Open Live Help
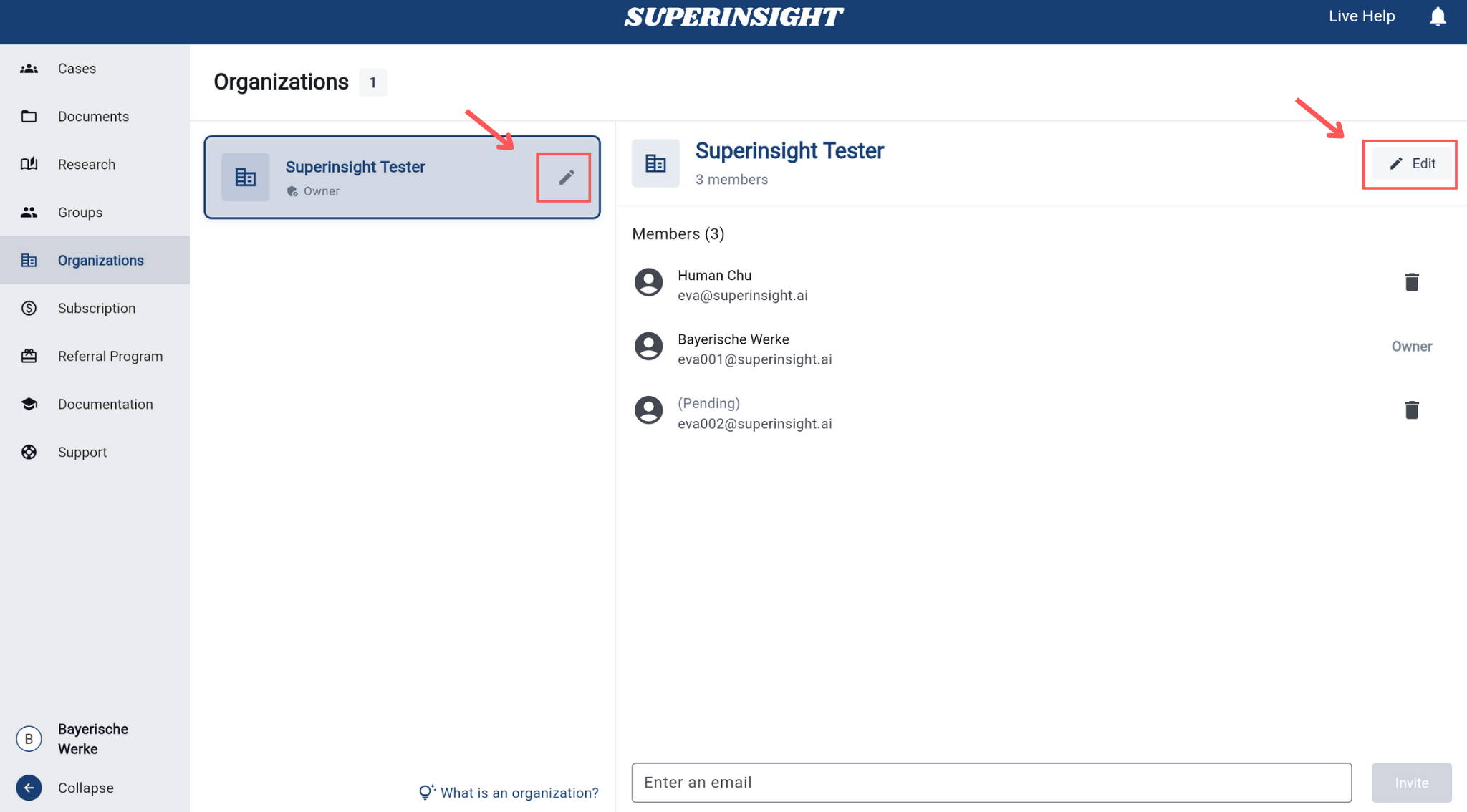Image resolution: width=1467 pixels, height=812 pixels. coord(1362,16)
